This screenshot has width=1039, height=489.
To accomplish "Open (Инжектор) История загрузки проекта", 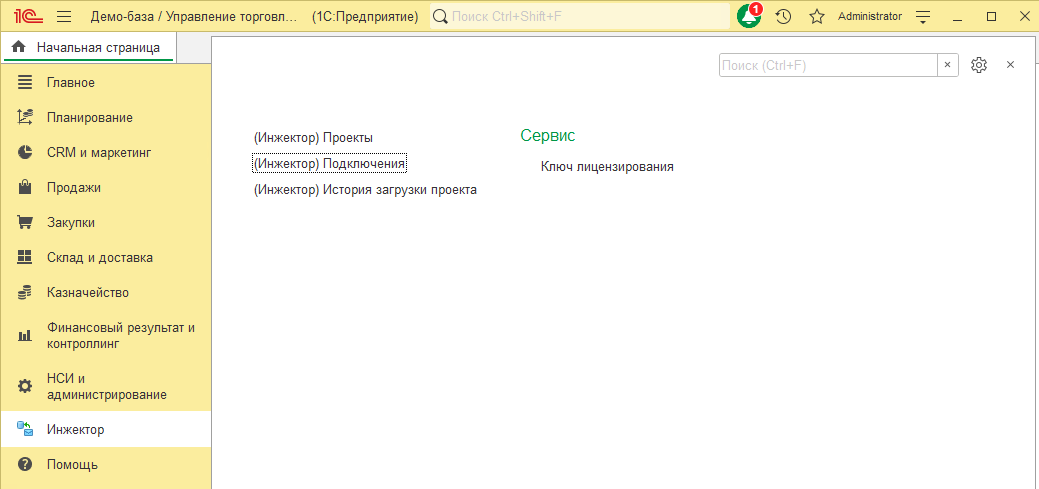I will click(365, 190).
